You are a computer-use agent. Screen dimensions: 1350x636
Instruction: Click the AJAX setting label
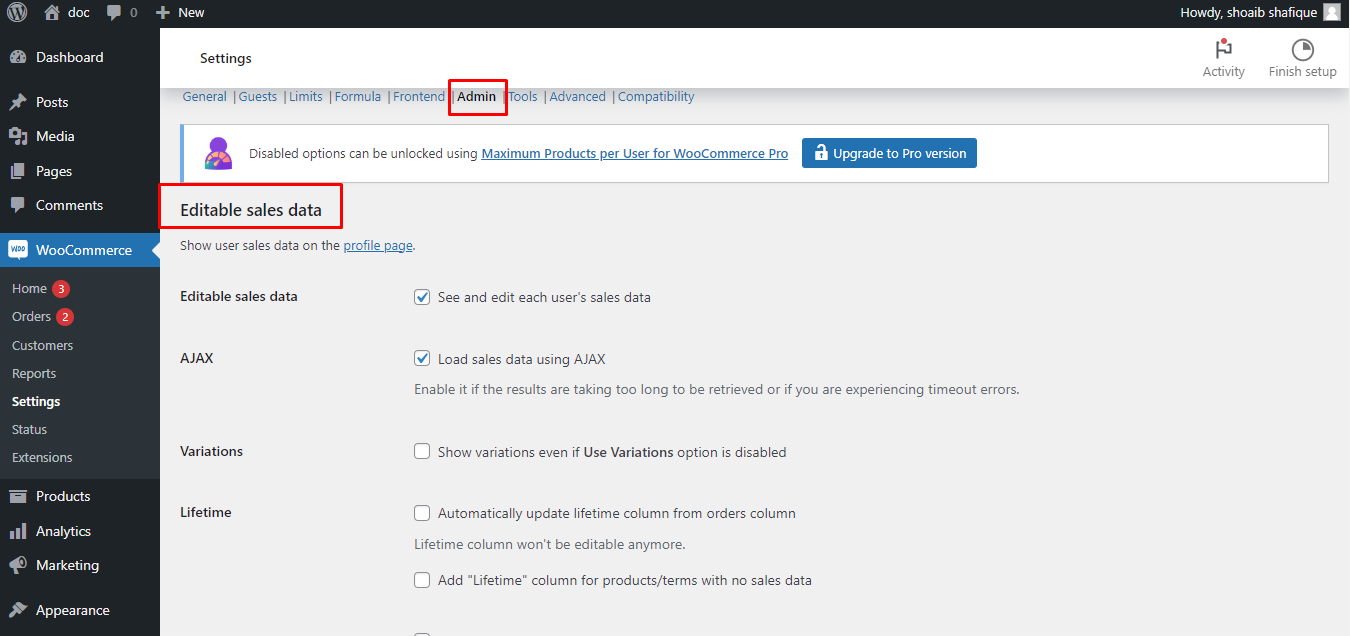point(197,358)
